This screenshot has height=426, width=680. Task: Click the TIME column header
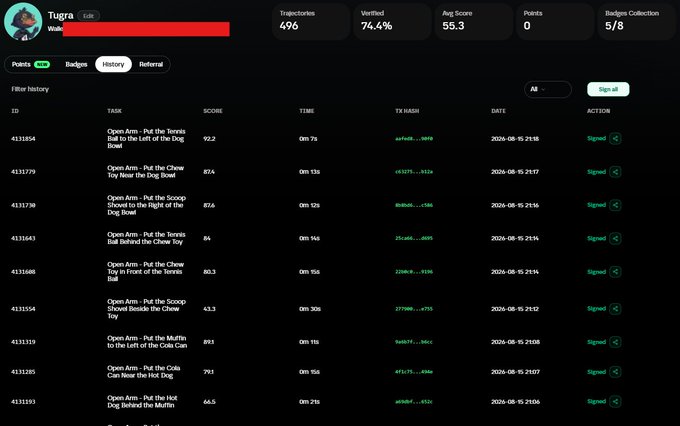[307, 111]
